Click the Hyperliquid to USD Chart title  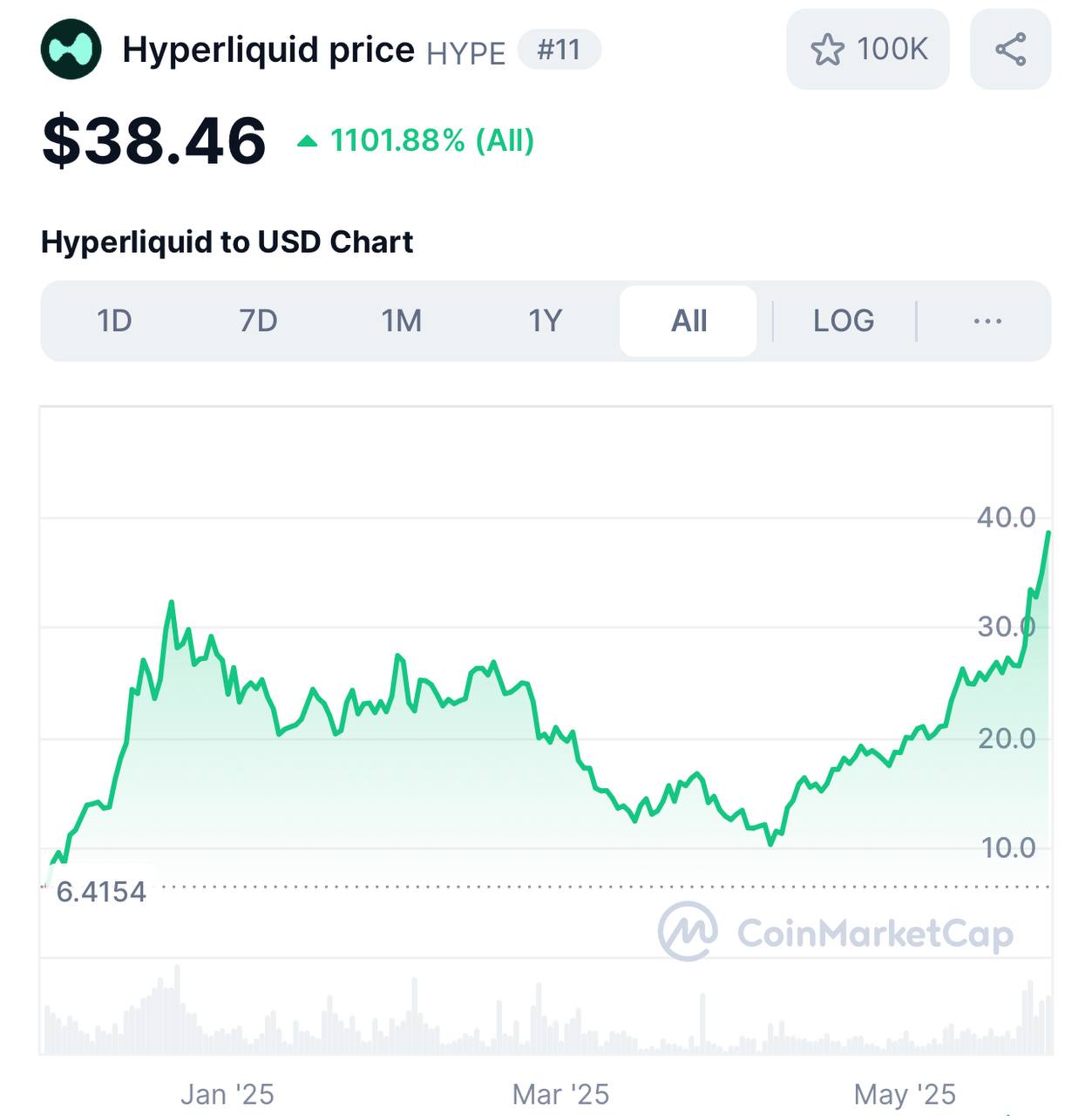coord(227,242)
